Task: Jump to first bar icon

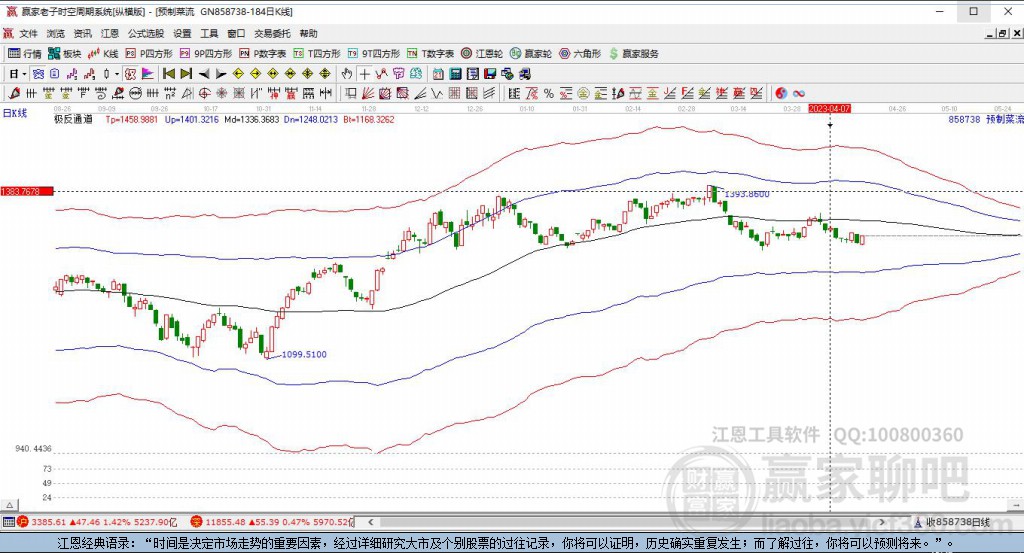Action: [168, 74]
